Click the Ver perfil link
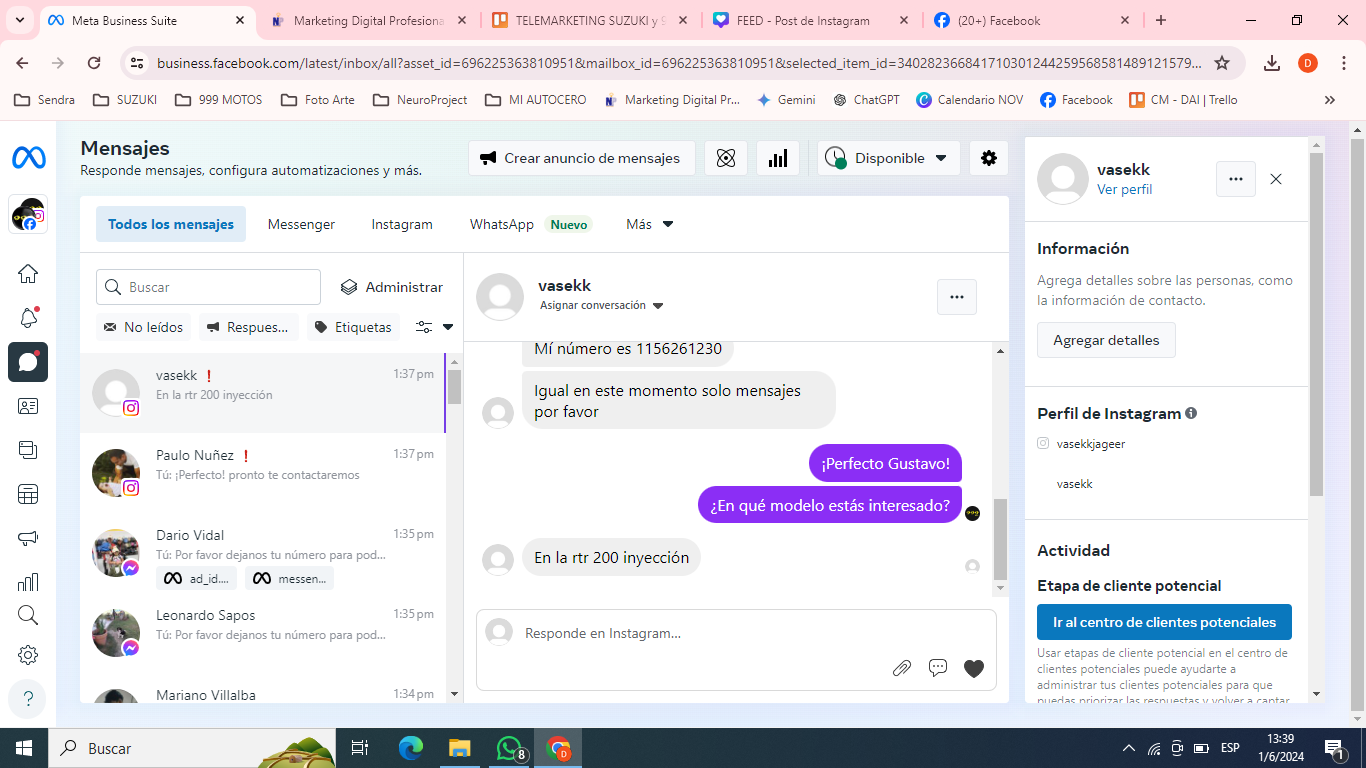Viewport: 1366px width, 768px height. (x=1124, y=189)
